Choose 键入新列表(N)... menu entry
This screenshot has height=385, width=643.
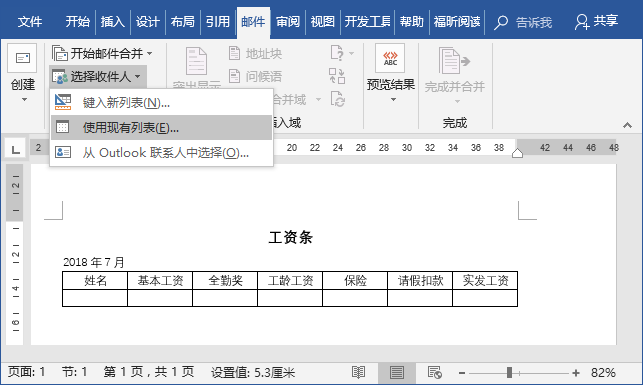point(162,103)
